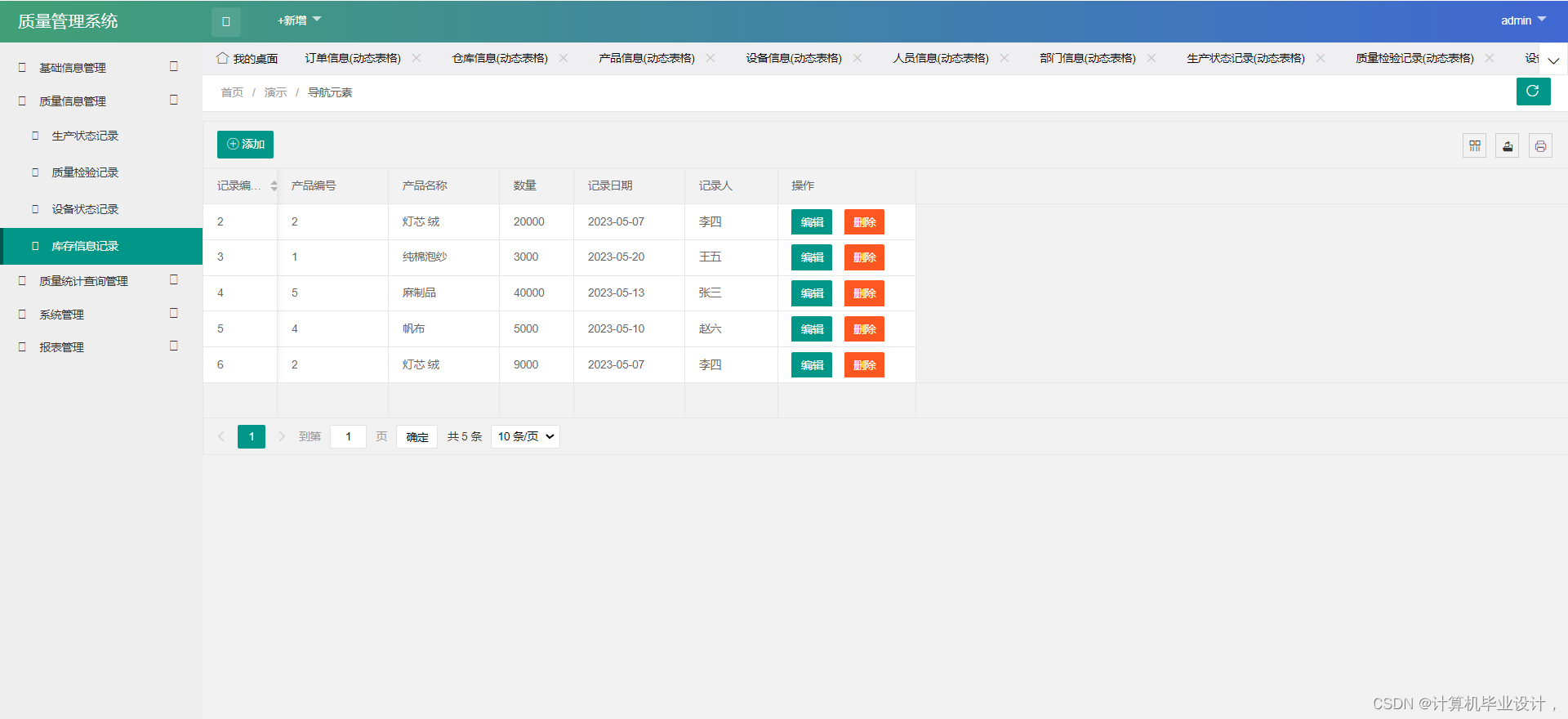The image size is (1568, 719).
Task: Open the 10 条/页 page size dropdown
Action: tap(525, 436)
